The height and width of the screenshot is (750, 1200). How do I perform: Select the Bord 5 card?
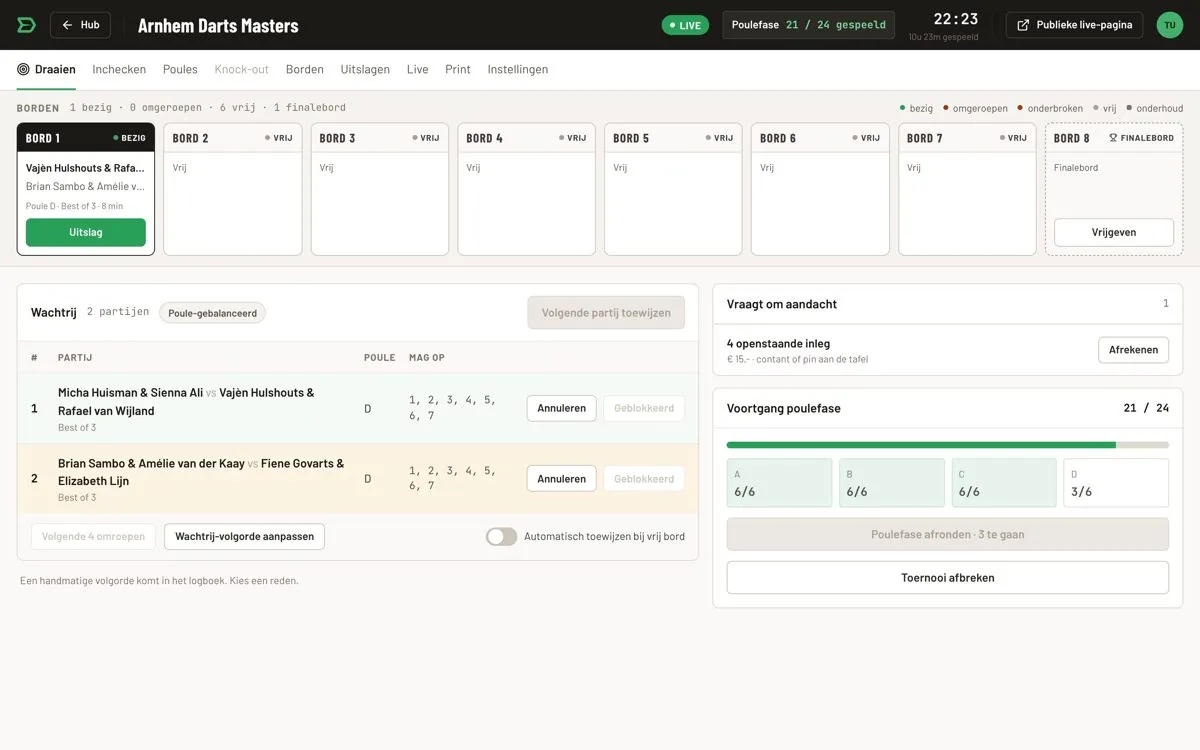click(x=673, y=189)
